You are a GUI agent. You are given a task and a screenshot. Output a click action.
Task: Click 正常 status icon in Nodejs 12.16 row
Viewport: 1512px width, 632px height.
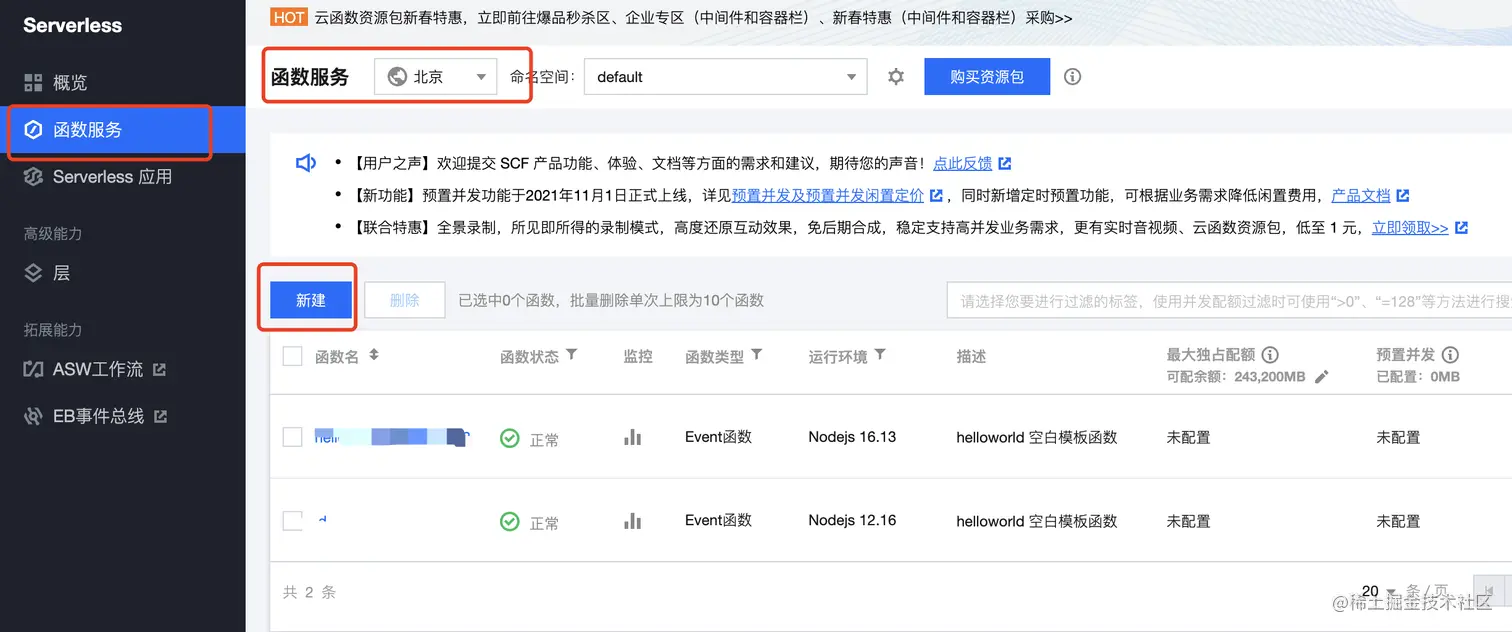tap(510, 522)
